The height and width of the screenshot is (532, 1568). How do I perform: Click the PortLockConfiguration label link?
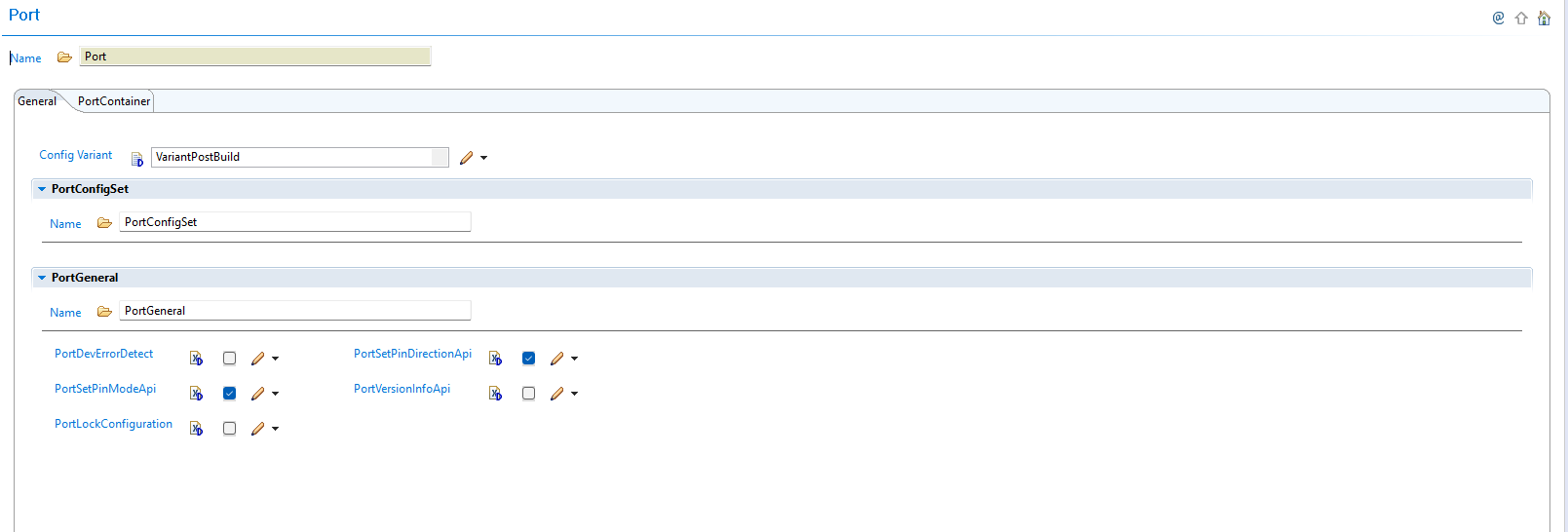pyautogui.click(x=113, y=424)
